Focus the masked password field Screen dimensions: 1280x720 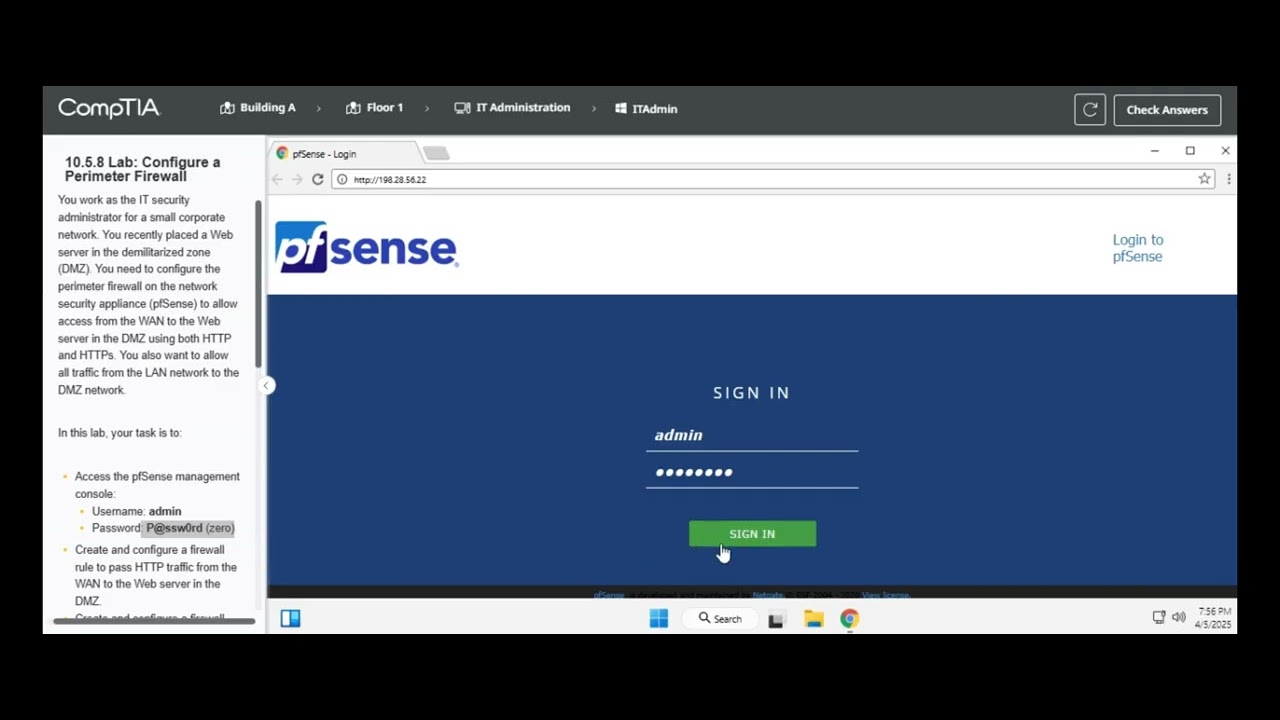pyautogui.click(x=752, y=472)
